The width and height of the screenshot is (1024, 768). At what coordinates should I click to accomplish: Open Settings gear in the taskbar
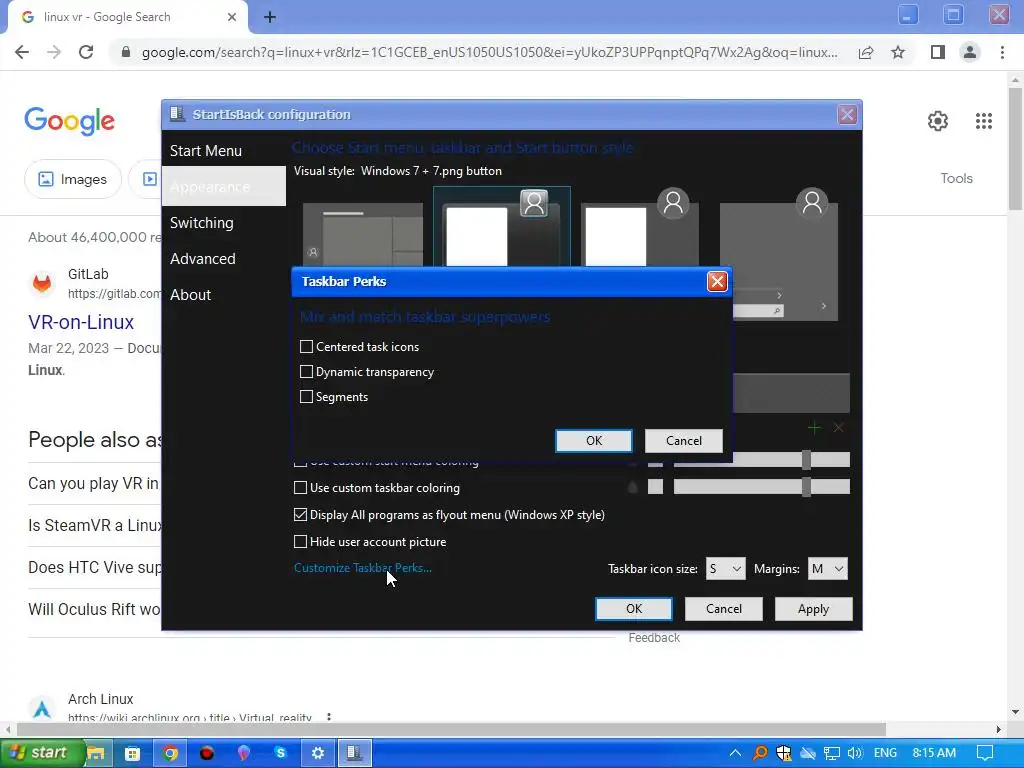(318, 753)
